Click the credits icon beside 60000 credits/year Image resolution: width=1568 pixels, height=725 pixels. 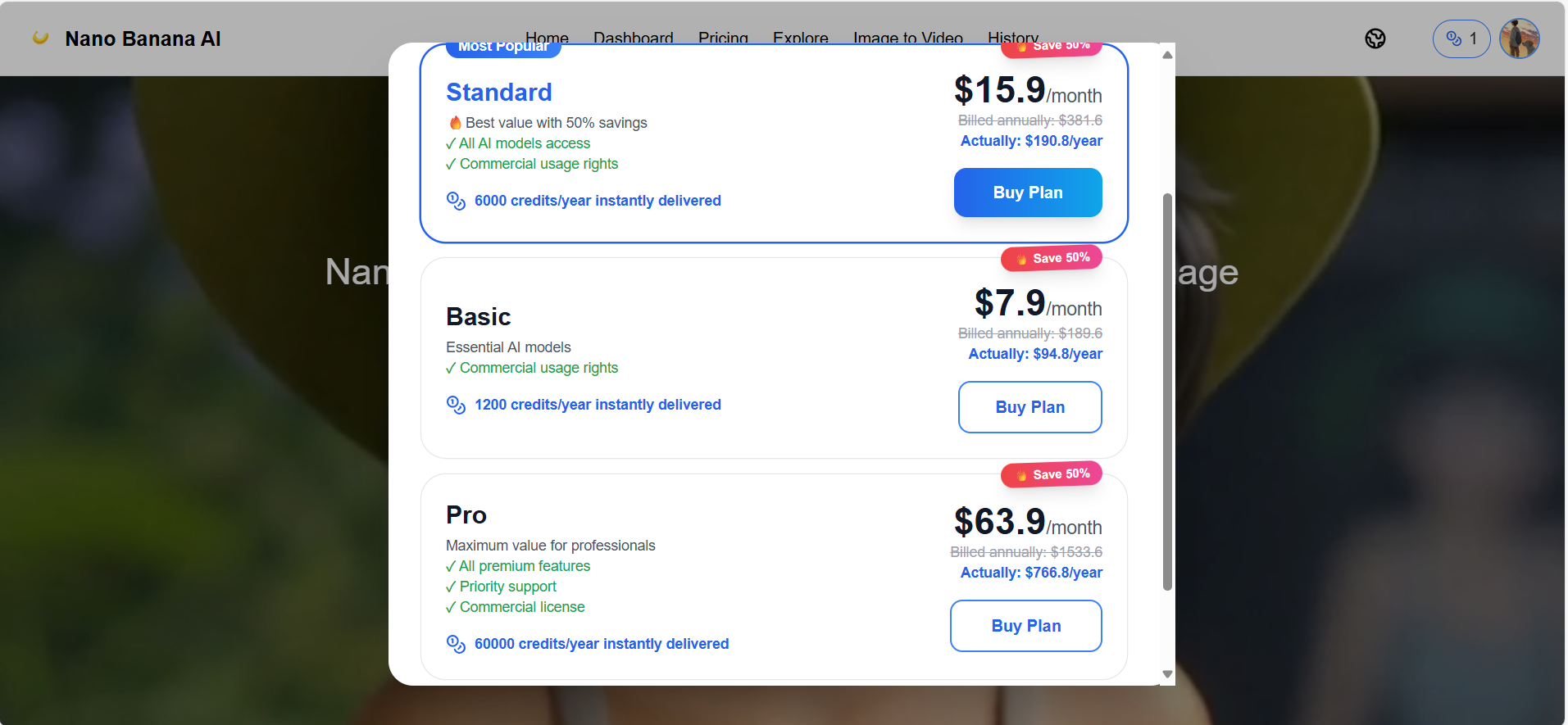pos(456,644)
